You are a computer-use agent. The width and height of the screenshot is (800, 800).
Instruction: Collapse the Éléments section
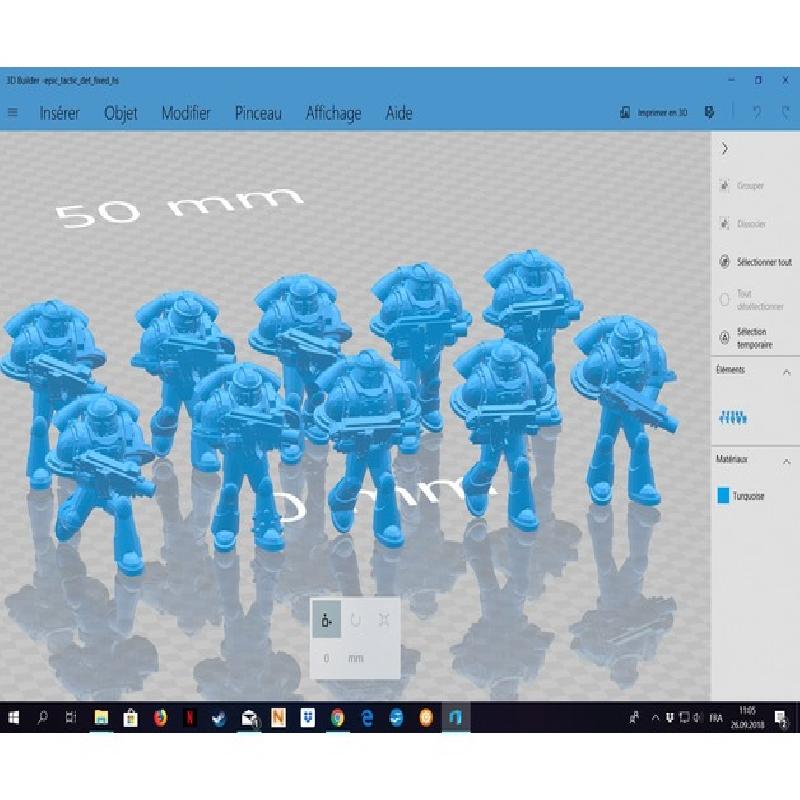(x=787, y=372)
